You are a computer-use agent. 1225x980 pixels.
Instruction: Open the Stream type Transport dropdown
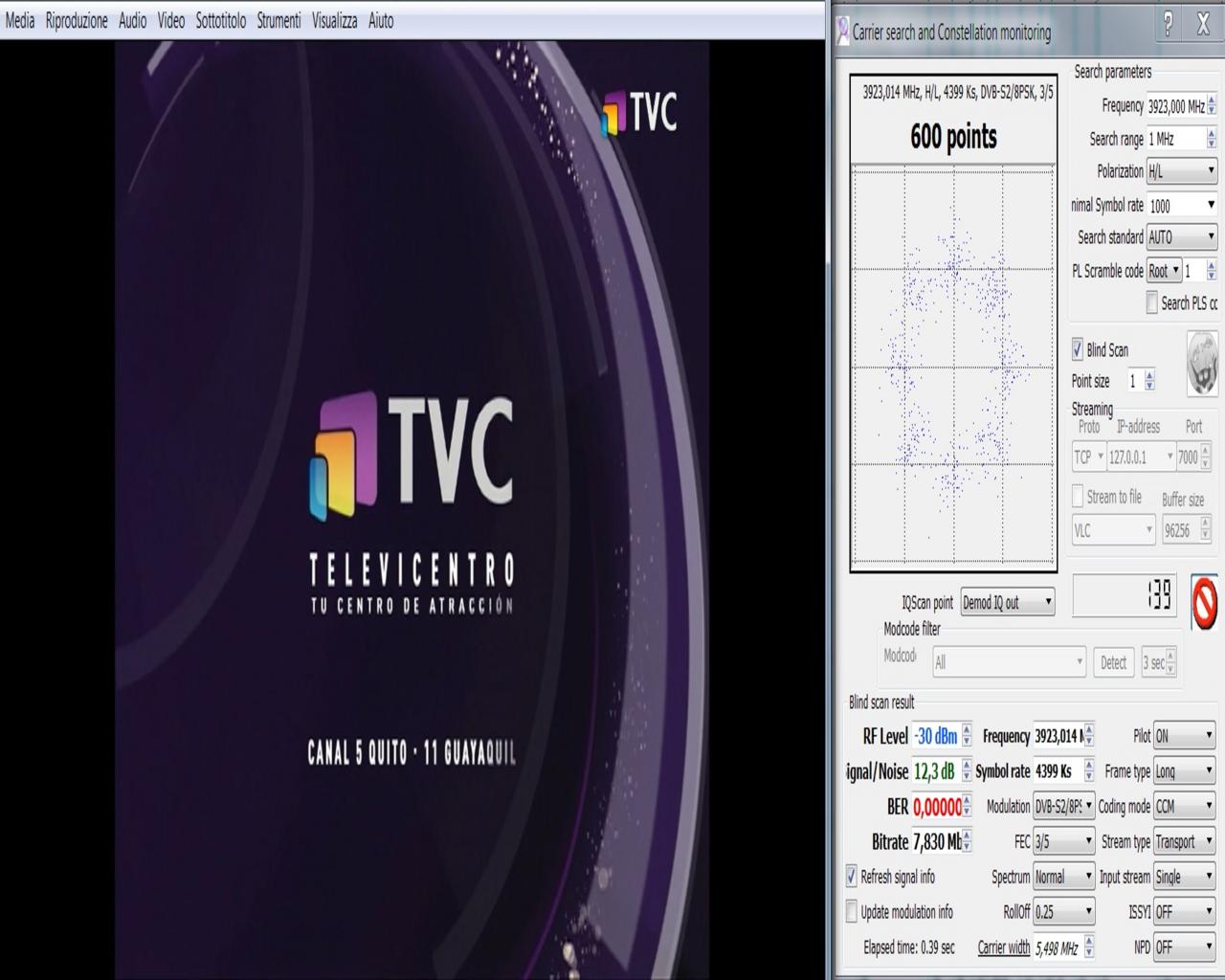1185,841
